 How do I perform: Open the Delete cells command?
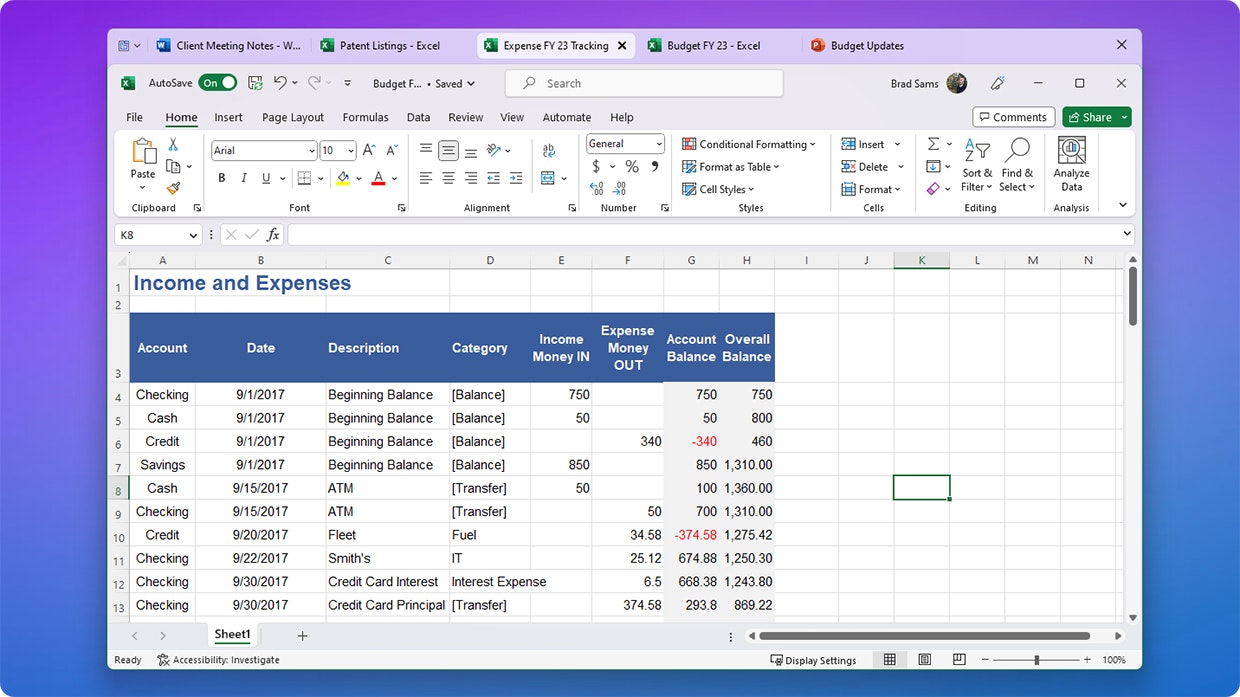[x=866, y=167]
